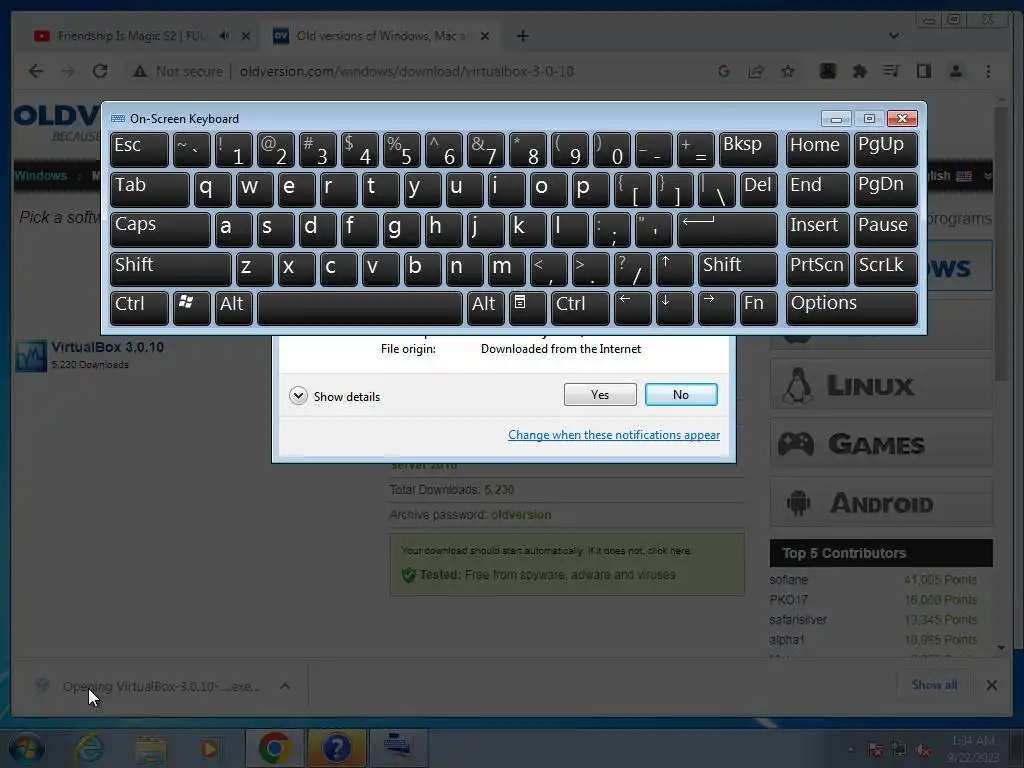Open Change when these notifications appear link
Viewport: 1024px width, 768px height.
click(x=614, y=435)
